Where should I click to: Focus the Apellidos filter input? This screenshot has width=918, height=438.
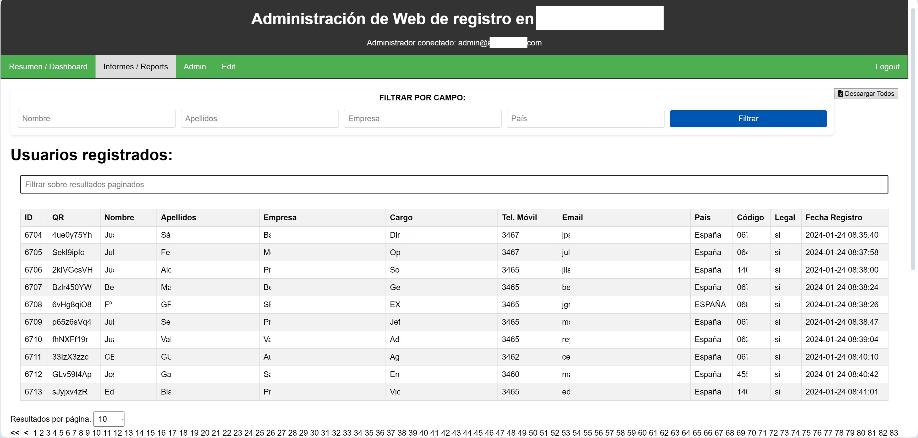259,118
